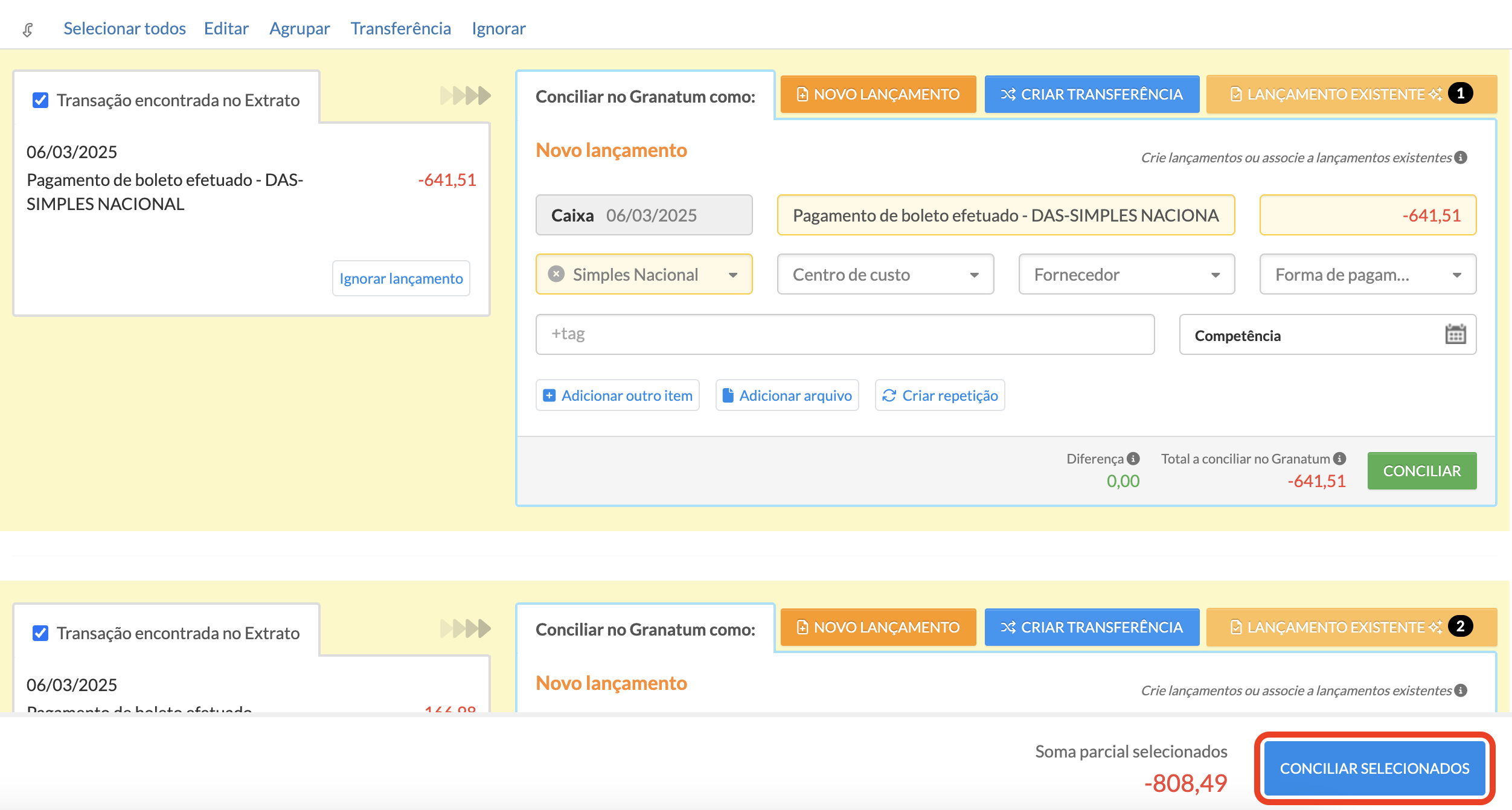Screen dimensions: 1512x810
Task: Open the Forma de pagamento dropdown
Action: coord(1367,275)
